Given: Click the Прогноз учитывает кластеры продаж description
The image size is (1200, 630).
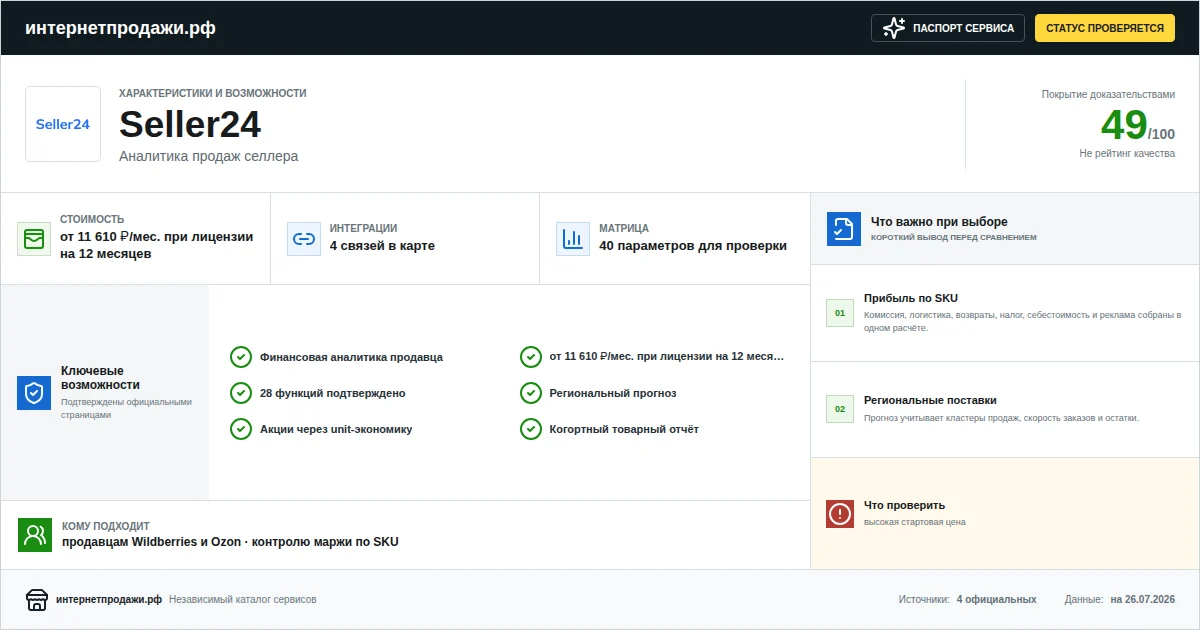Looking at the screenshot, I should pyautogui.click(x=1001, y=418).
